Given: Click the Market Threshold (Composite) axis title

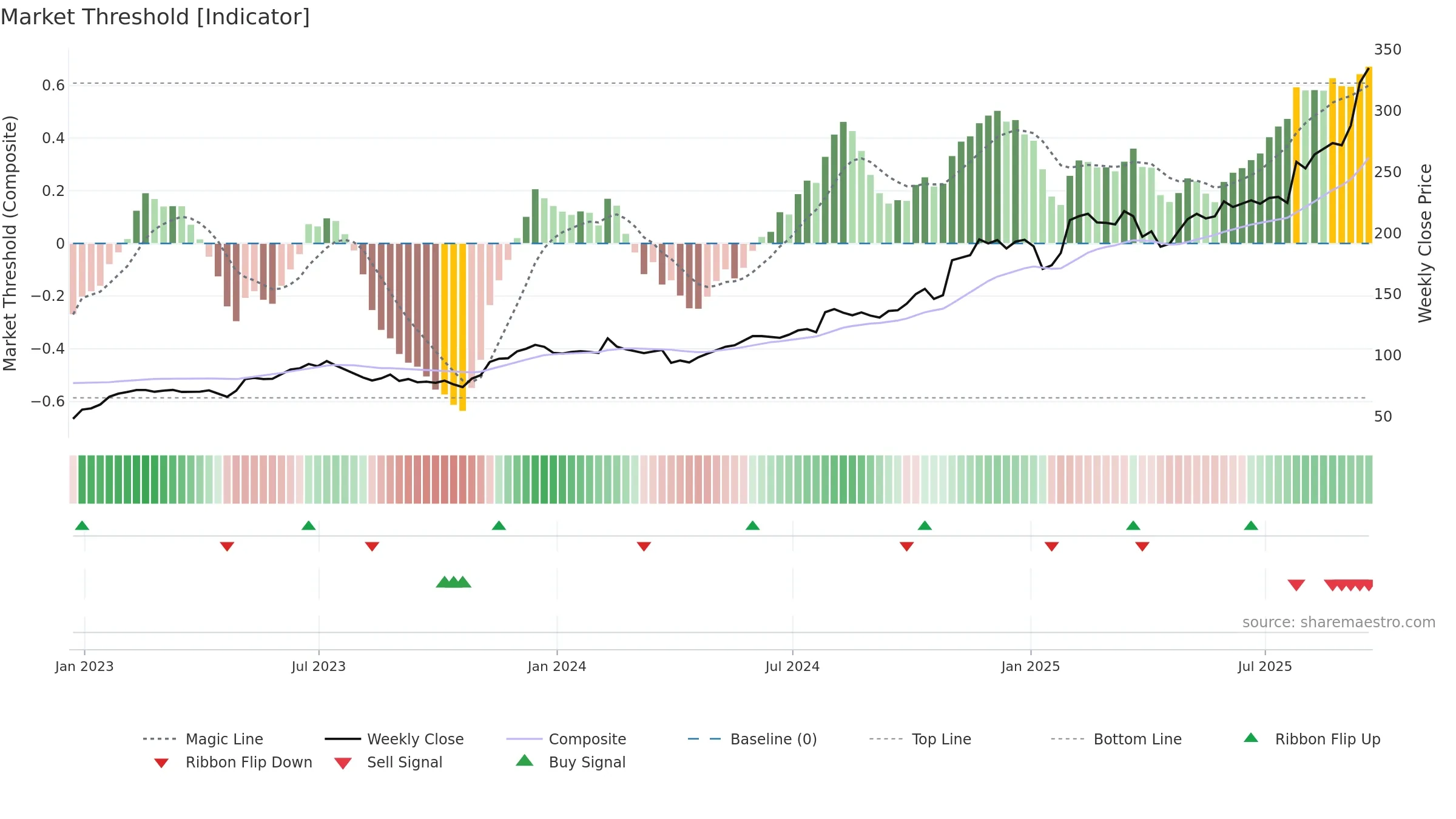Looking at the screenshot, I should (x=10, y=243).
